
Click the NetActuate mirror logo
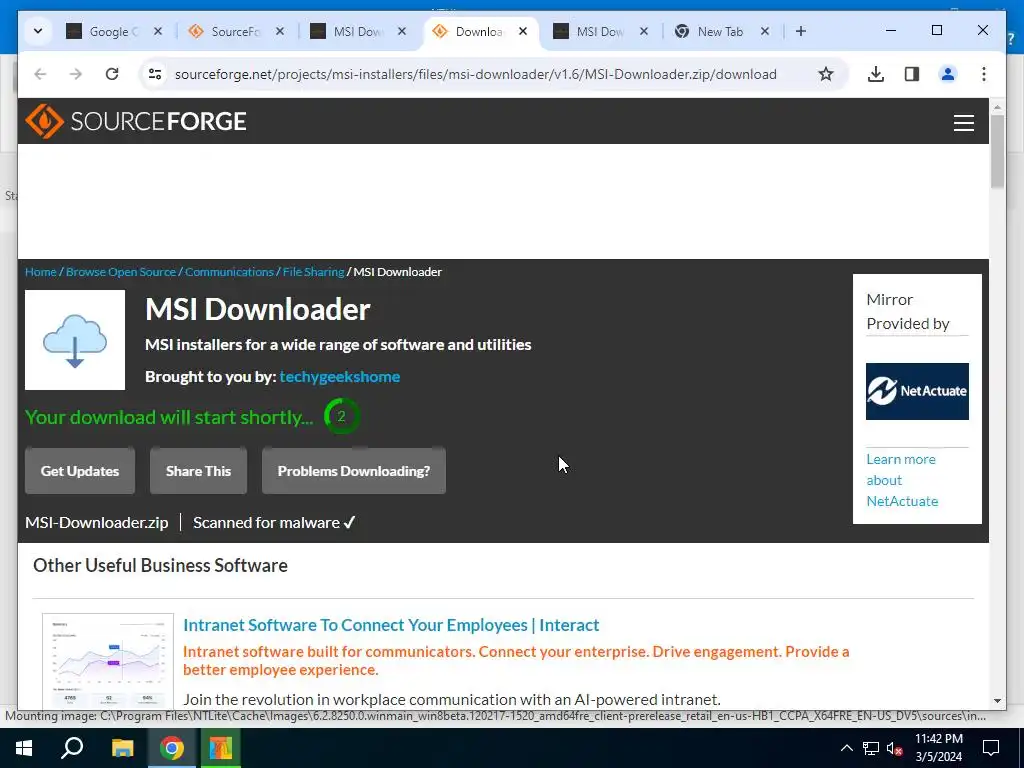917,391
